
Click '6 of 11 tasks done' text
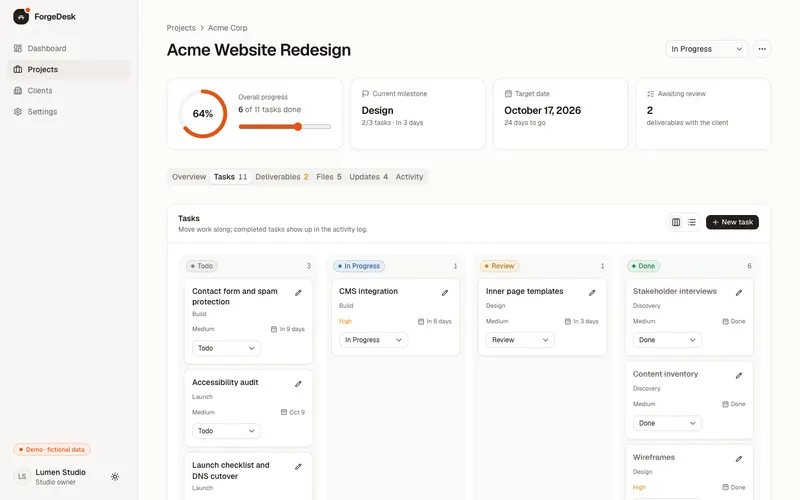pos(269,110)
